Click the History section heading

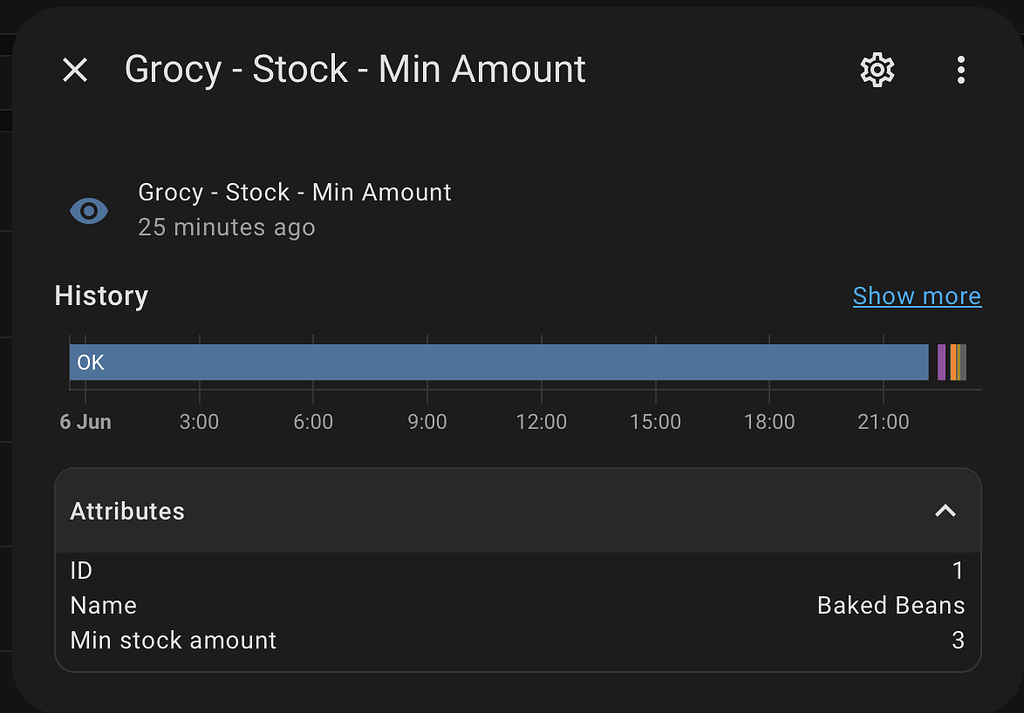(x=101, y=296)
